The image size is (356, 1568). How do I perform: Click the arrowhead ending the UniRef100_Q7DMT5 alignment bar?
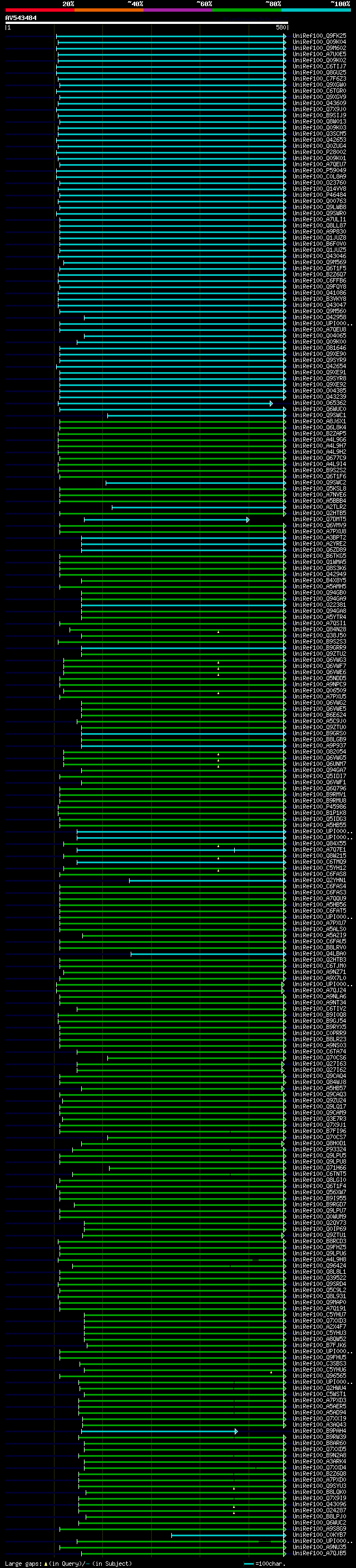[x=248, y=520]
